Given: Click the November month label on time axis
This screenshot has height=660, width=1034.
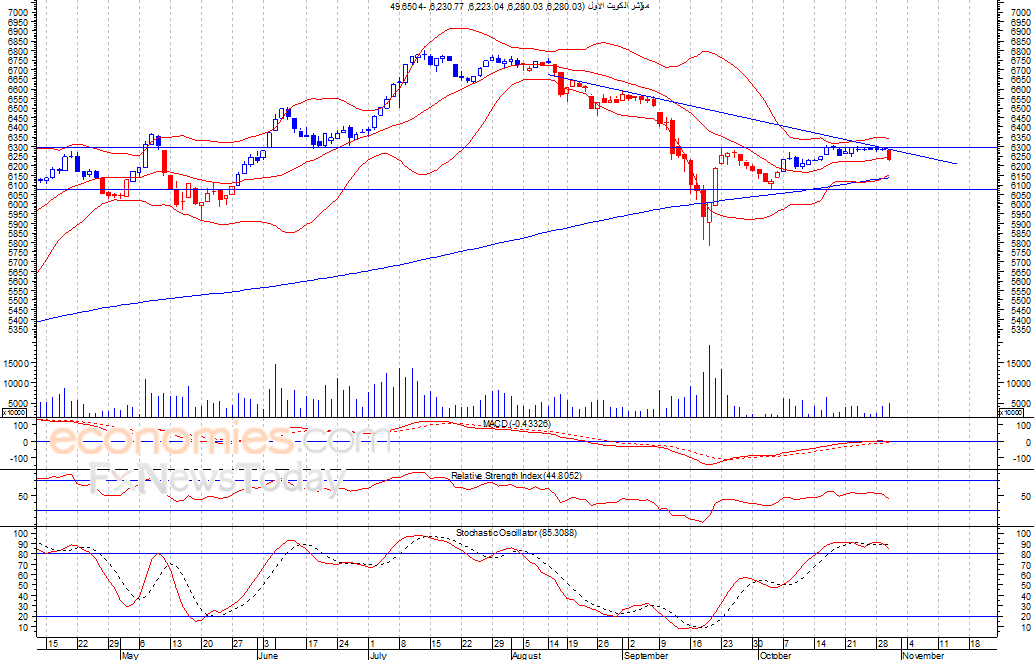Looking at the screenshot, I should click(923, 655).
